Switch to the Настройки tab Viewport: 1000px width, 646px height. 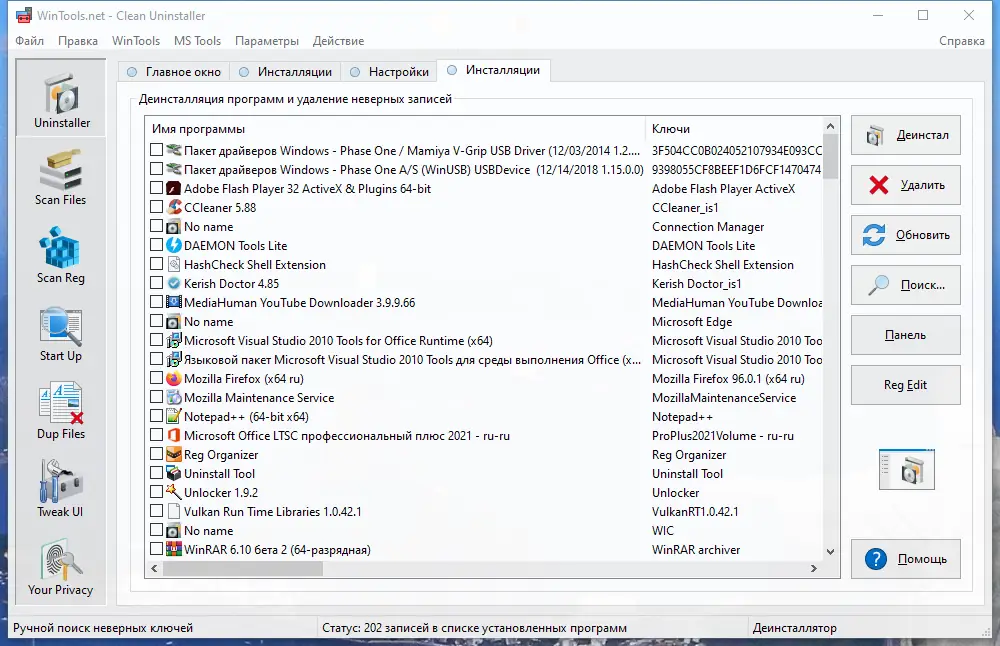[390, 71]
